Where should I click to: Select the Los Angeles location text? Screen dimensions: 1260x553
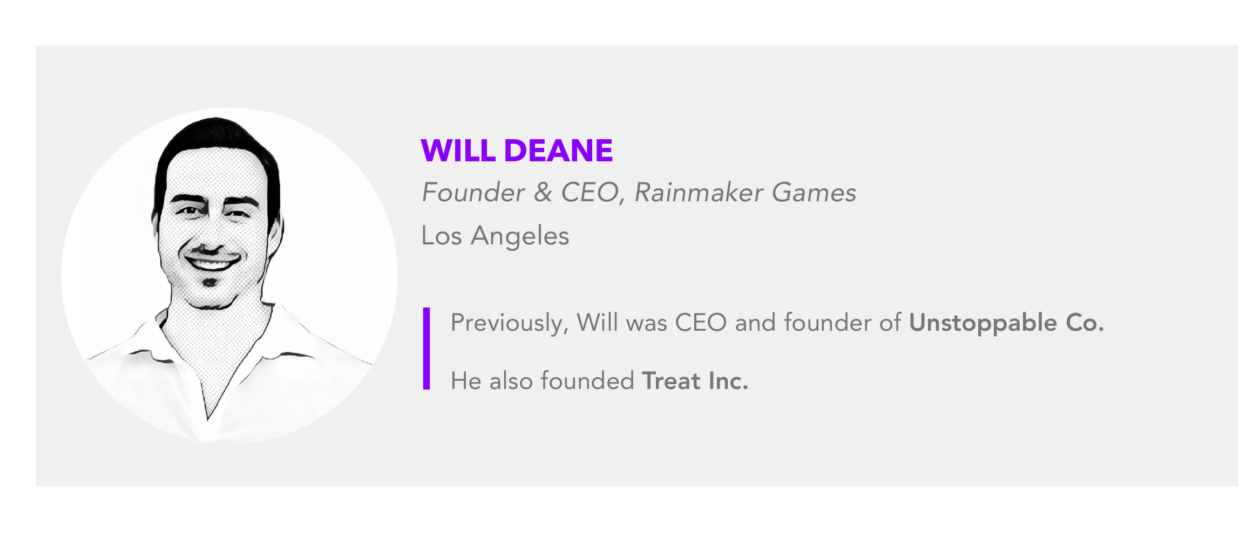(495, 237)
